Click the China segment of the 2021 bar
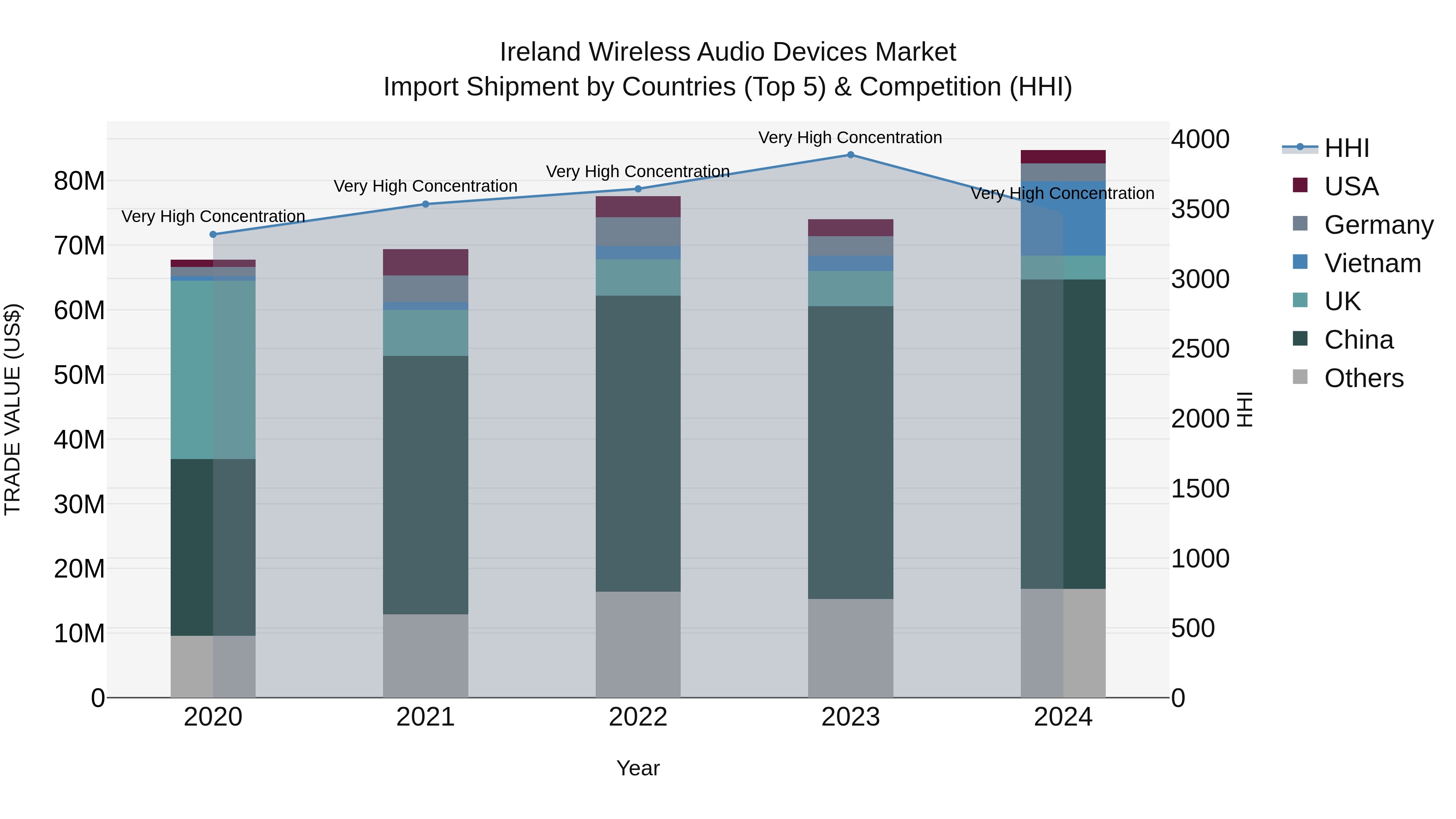The height and width of the screenshot is (819, 1456). click(x=425, y=485)
